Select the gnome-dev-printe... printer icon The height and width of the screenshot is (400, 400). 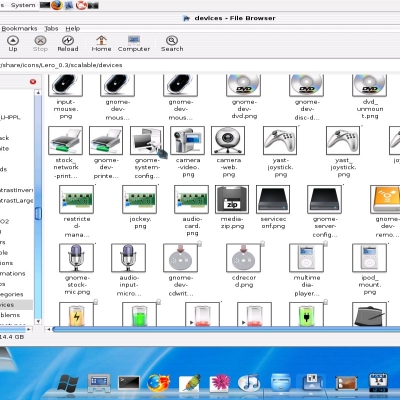click(106, 140)
